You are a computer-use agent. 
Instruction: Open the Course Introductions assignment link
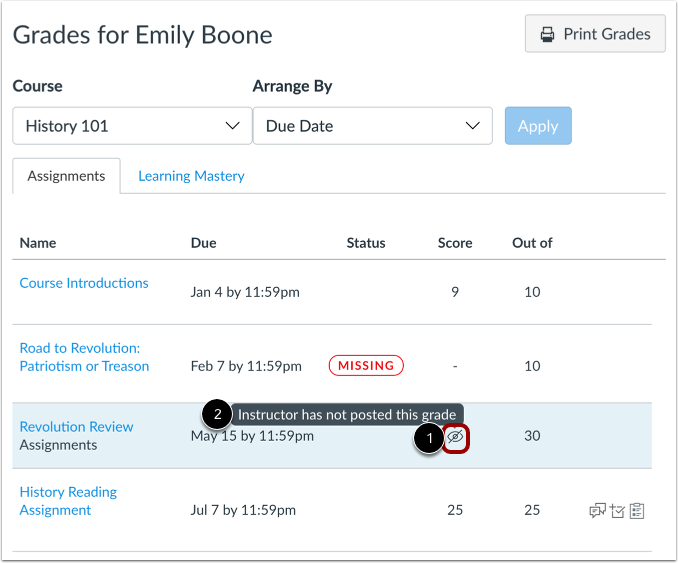(84, 283)
